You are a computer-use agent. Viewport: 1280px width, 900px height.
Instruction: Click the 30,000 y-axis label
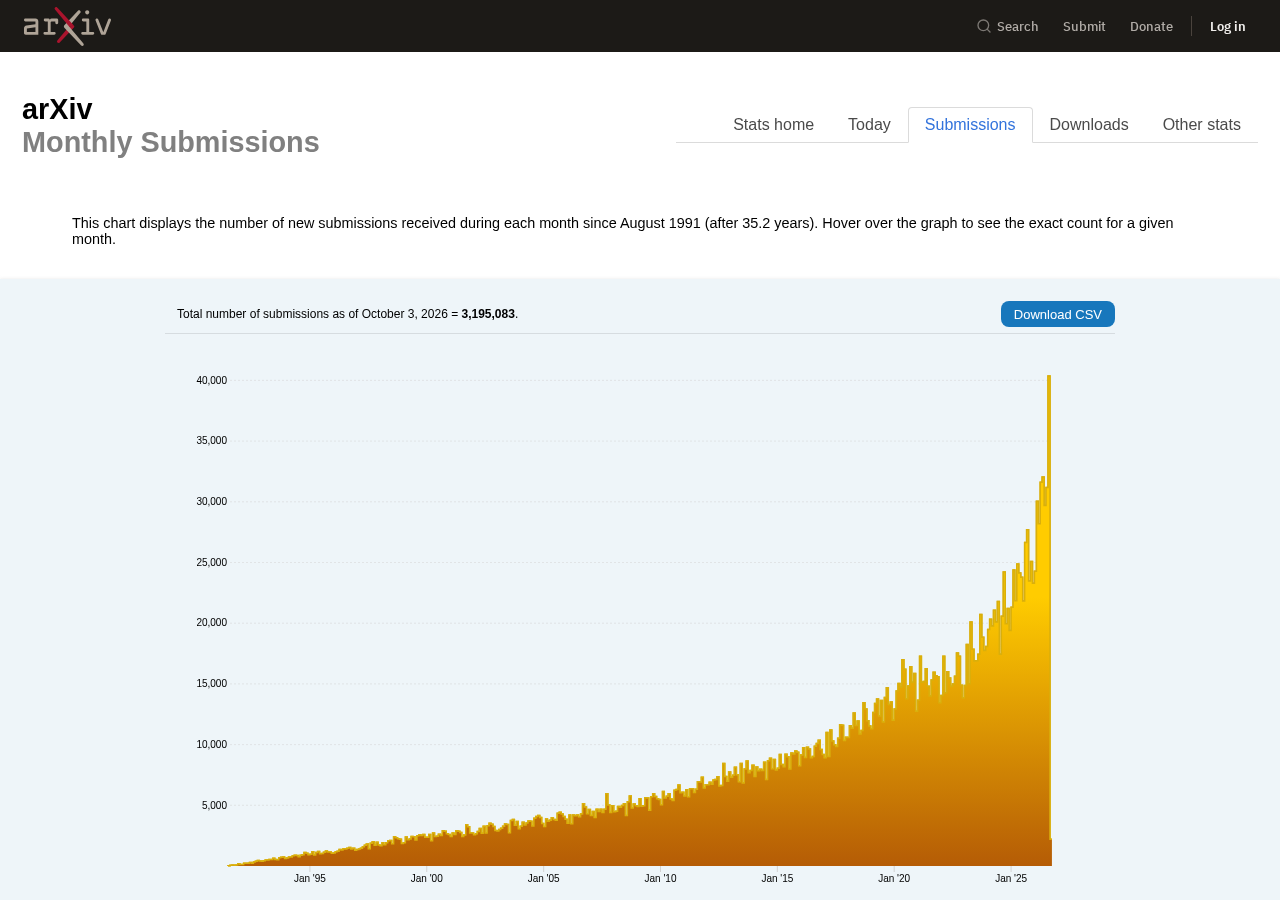(x=211, y=502)
